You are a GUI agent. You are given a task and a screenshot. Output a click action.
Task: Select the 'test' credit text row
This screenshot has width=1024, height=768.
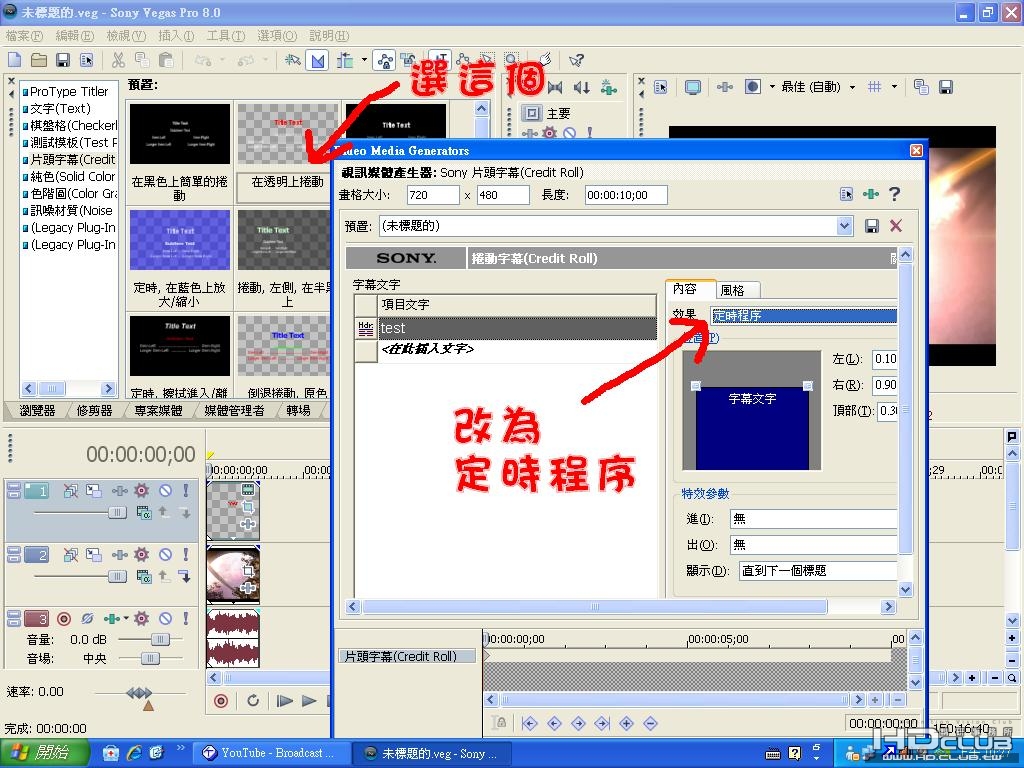517,328
